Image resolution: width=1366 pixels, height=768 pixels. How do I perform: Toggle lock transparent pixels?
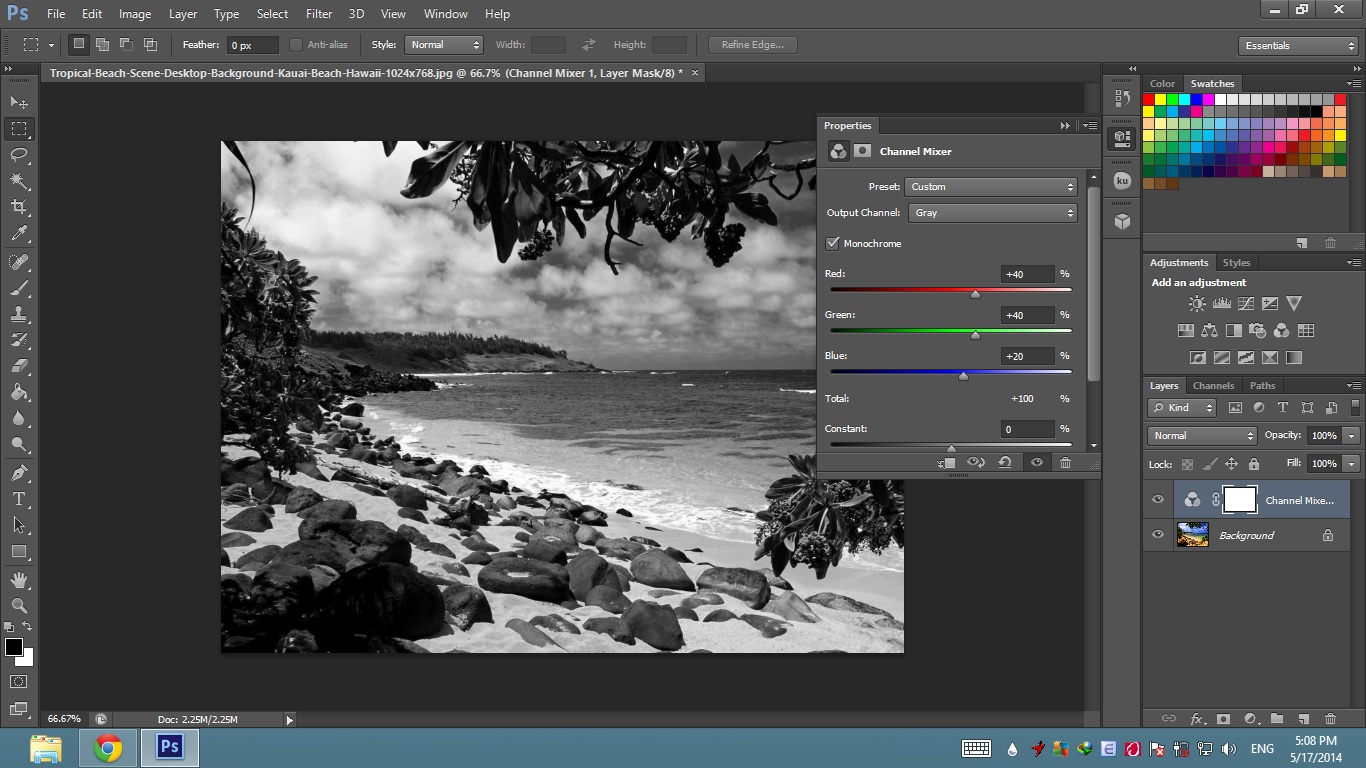(1187, 464)
